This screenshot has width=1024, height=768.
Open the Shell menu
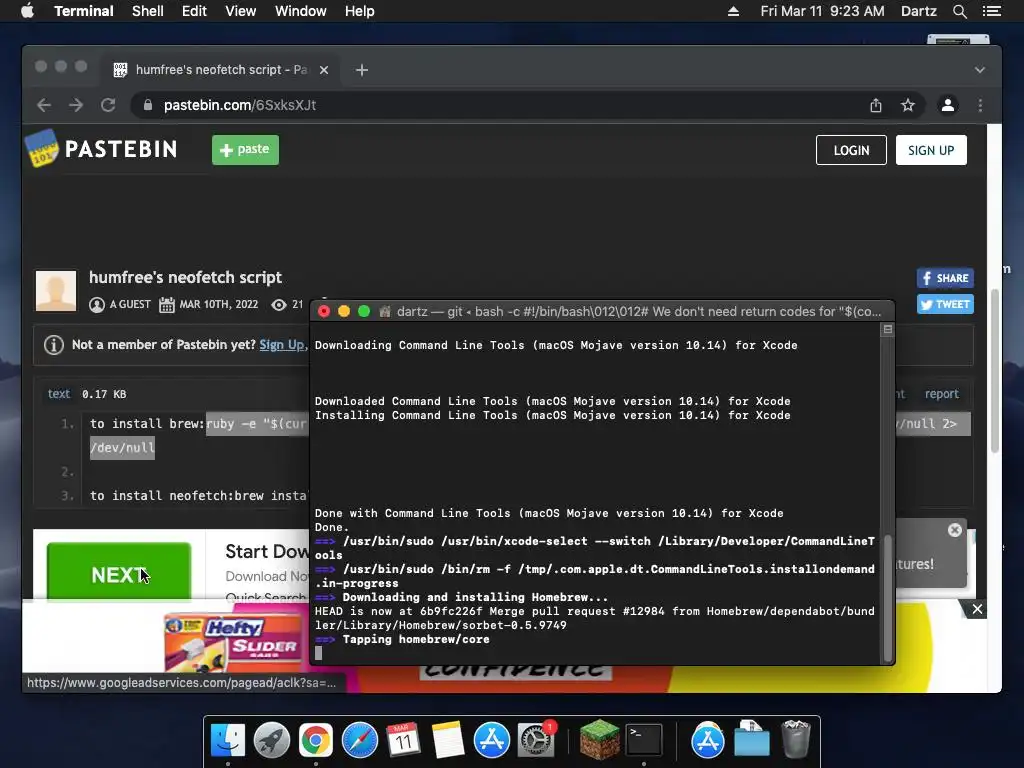click(148, 11)
